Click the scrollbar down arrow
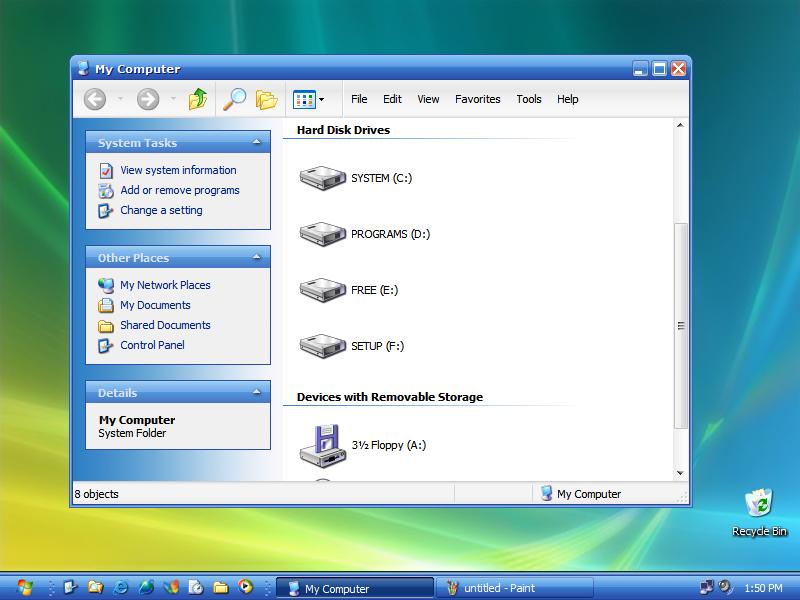The image size is (800, 600). [x=680, y=473]
